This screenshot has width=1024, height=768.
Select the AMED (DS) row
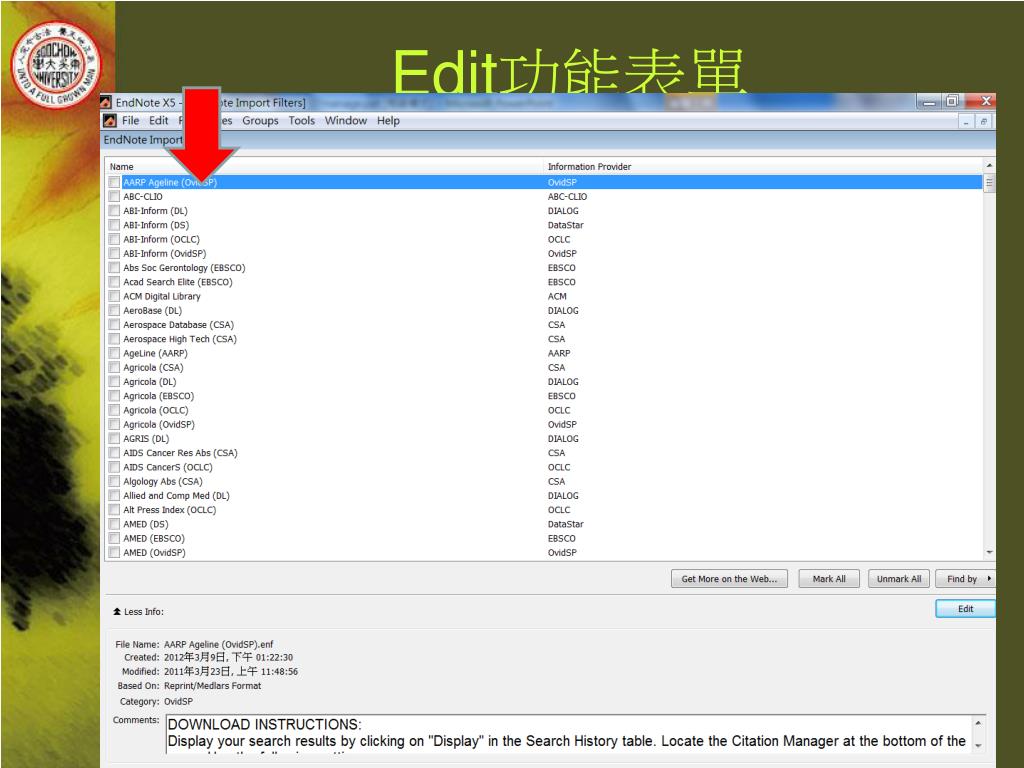click(x=545, y=524)
